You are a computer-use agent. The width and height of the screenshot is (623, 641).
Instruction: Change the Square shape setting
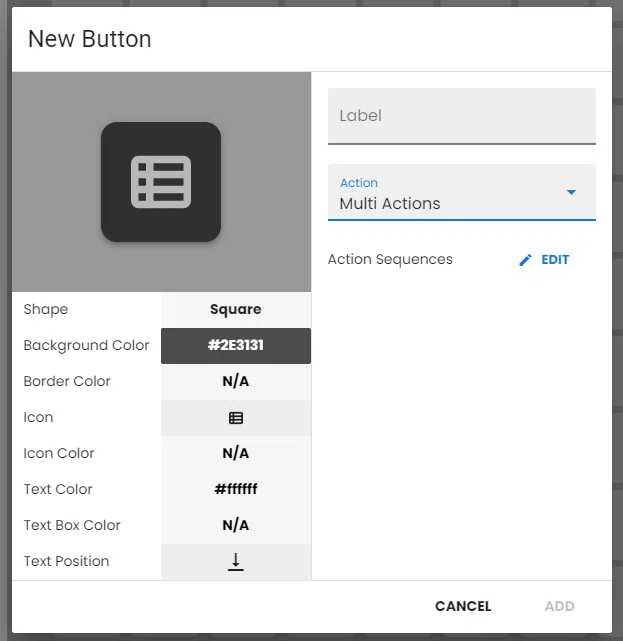(x=236, y=309)
